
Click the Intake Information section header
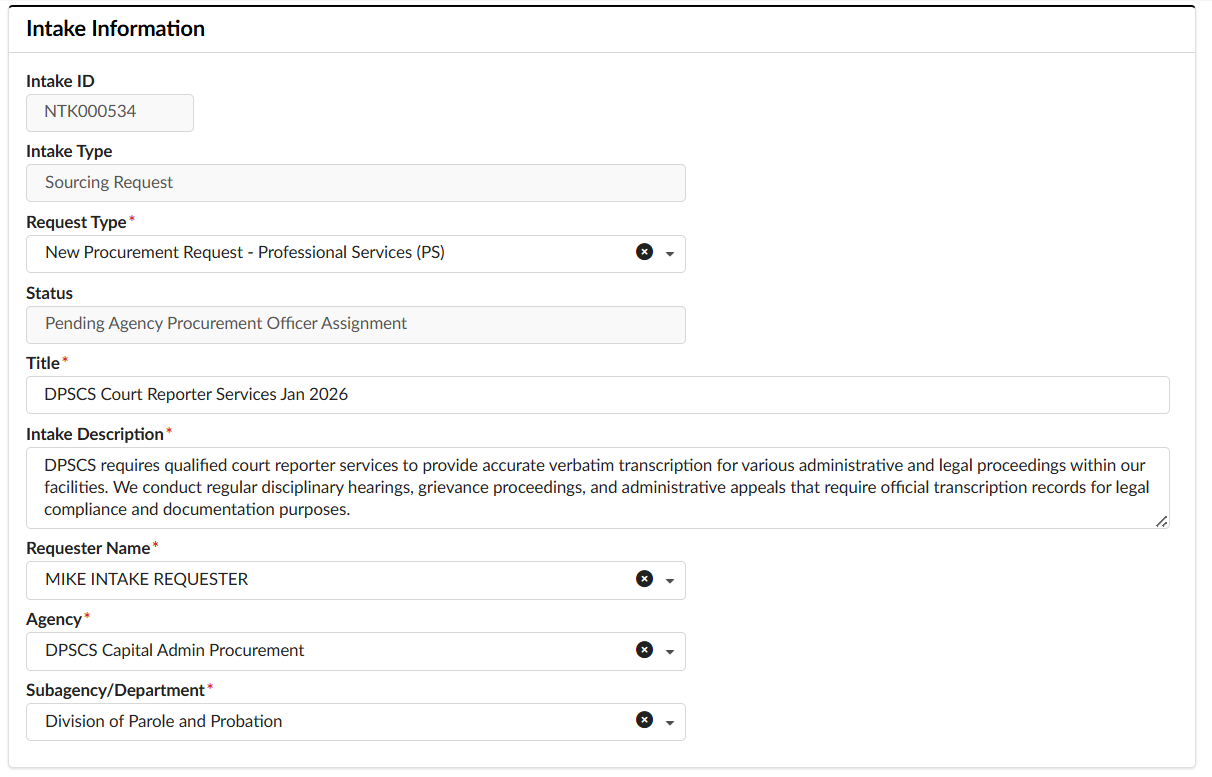[115, 29]
